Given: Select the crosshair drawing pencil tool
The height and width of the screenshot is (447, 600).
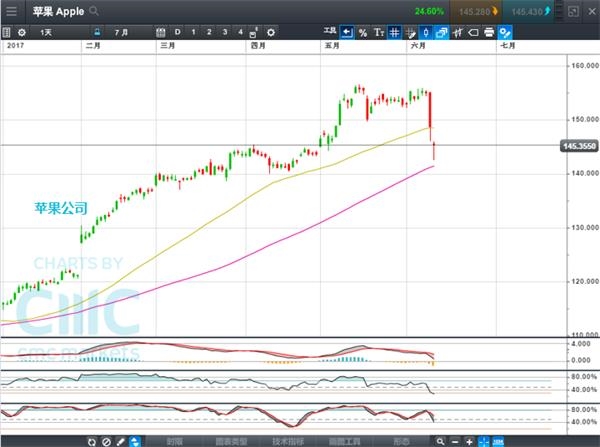Looking at the screenshot, I should pos(411,33).
